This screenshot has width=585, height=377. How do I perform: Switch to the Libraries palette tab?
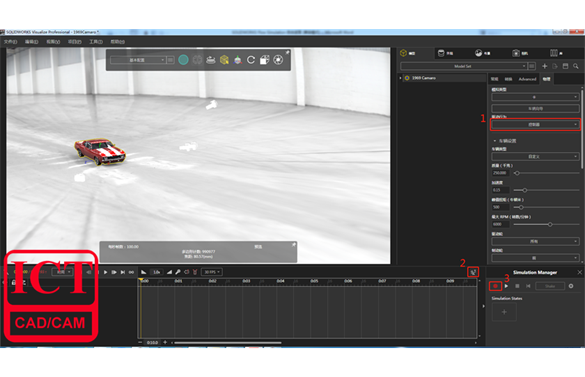click(557, 53)
